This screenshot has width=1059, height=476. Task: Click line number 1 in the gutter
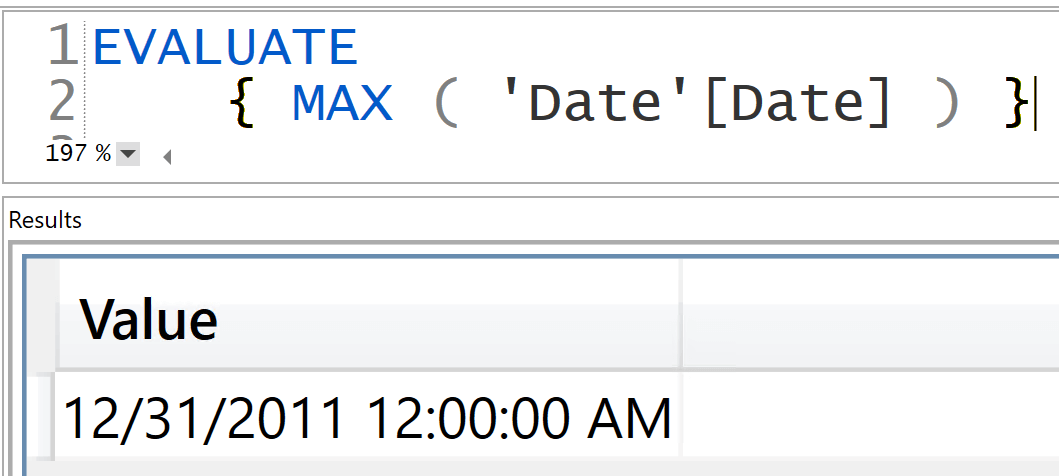(64, 47)
